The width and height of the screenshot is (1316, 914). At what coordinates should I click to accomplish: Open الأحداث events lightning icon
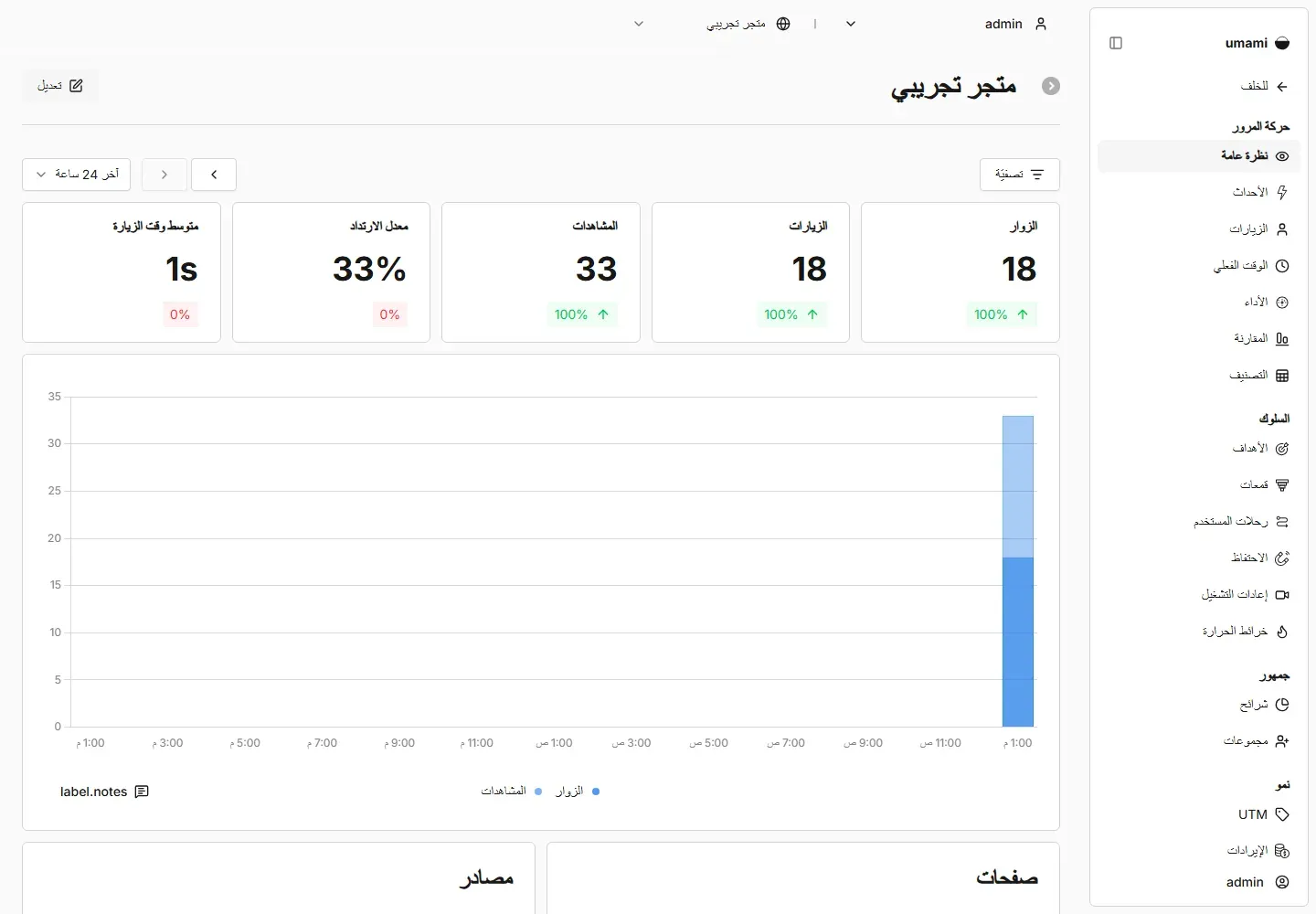pyautogui.click(x=1282, y=193)
